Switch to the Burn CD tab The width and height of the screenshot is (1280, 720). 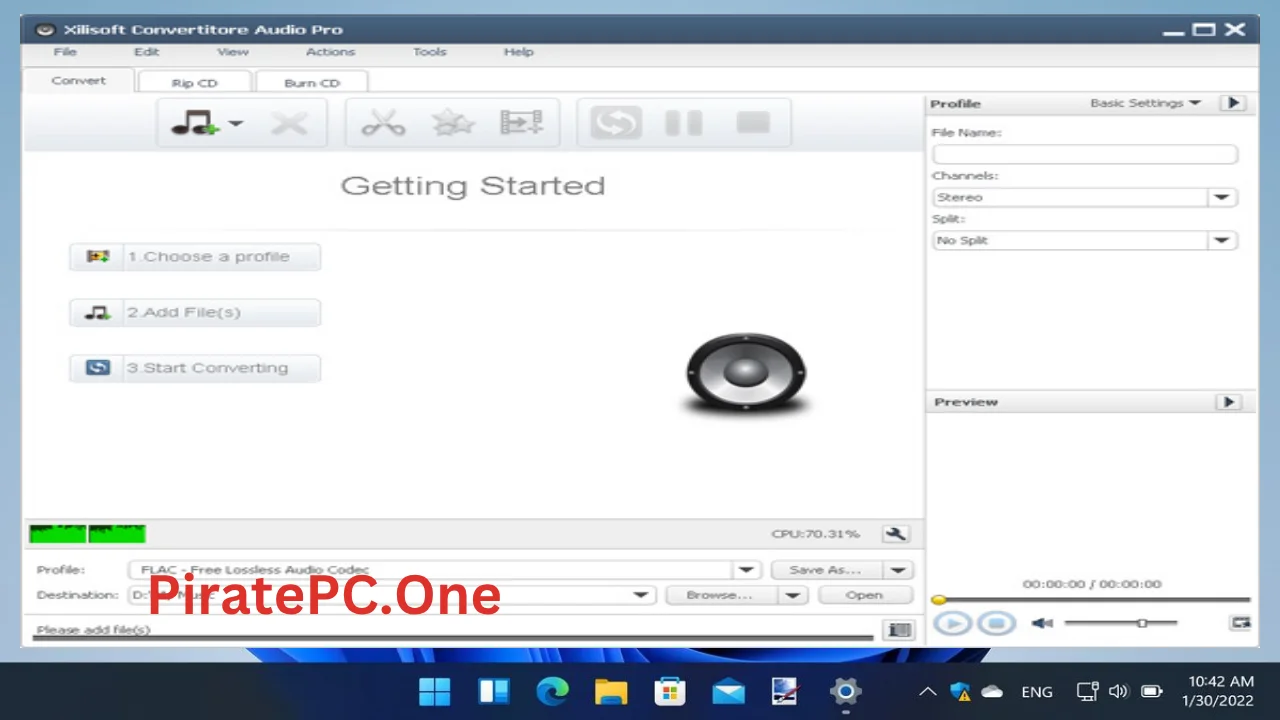click(312, 83)
